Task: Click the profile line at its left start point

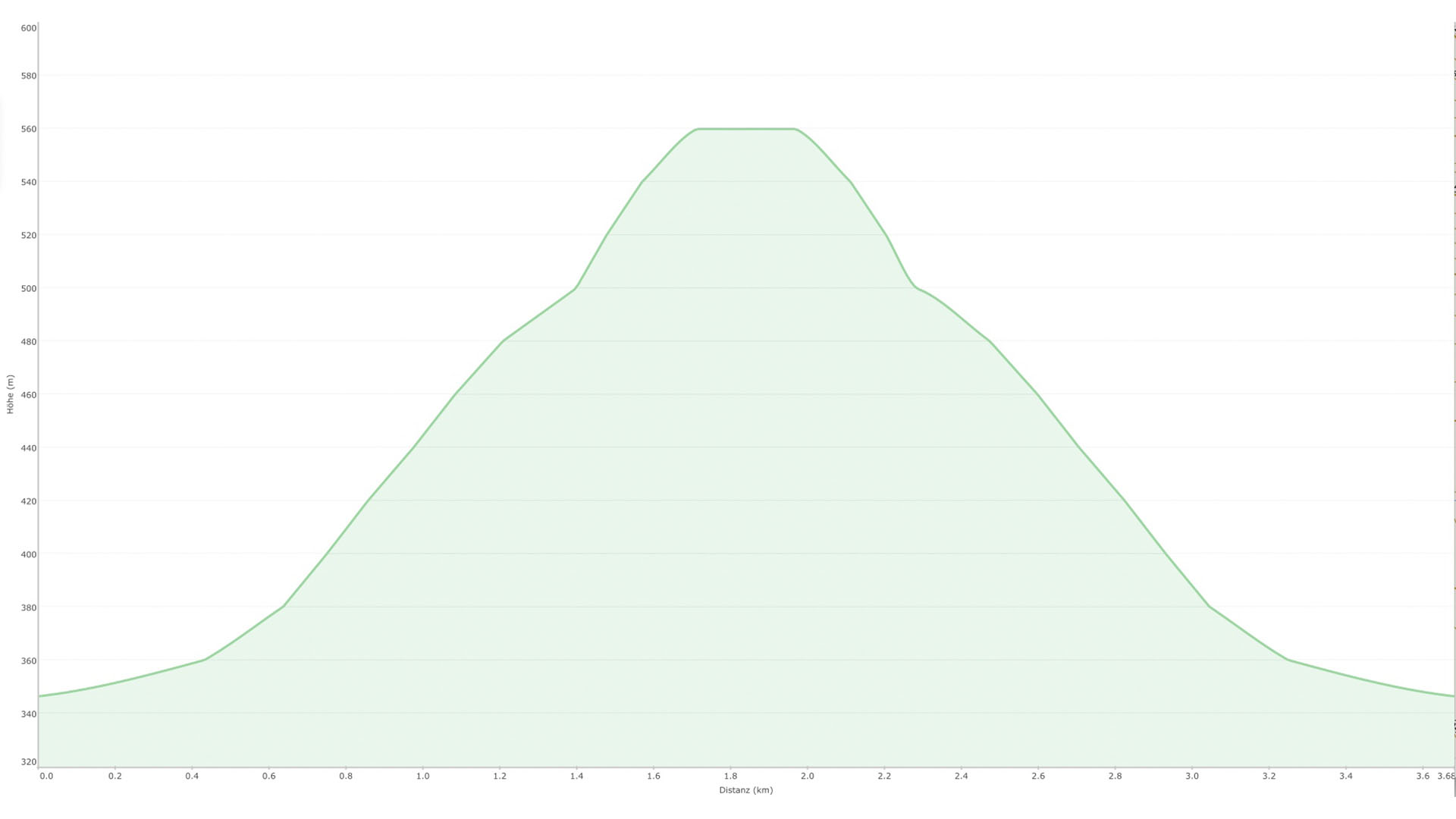Action: (39, 696)
